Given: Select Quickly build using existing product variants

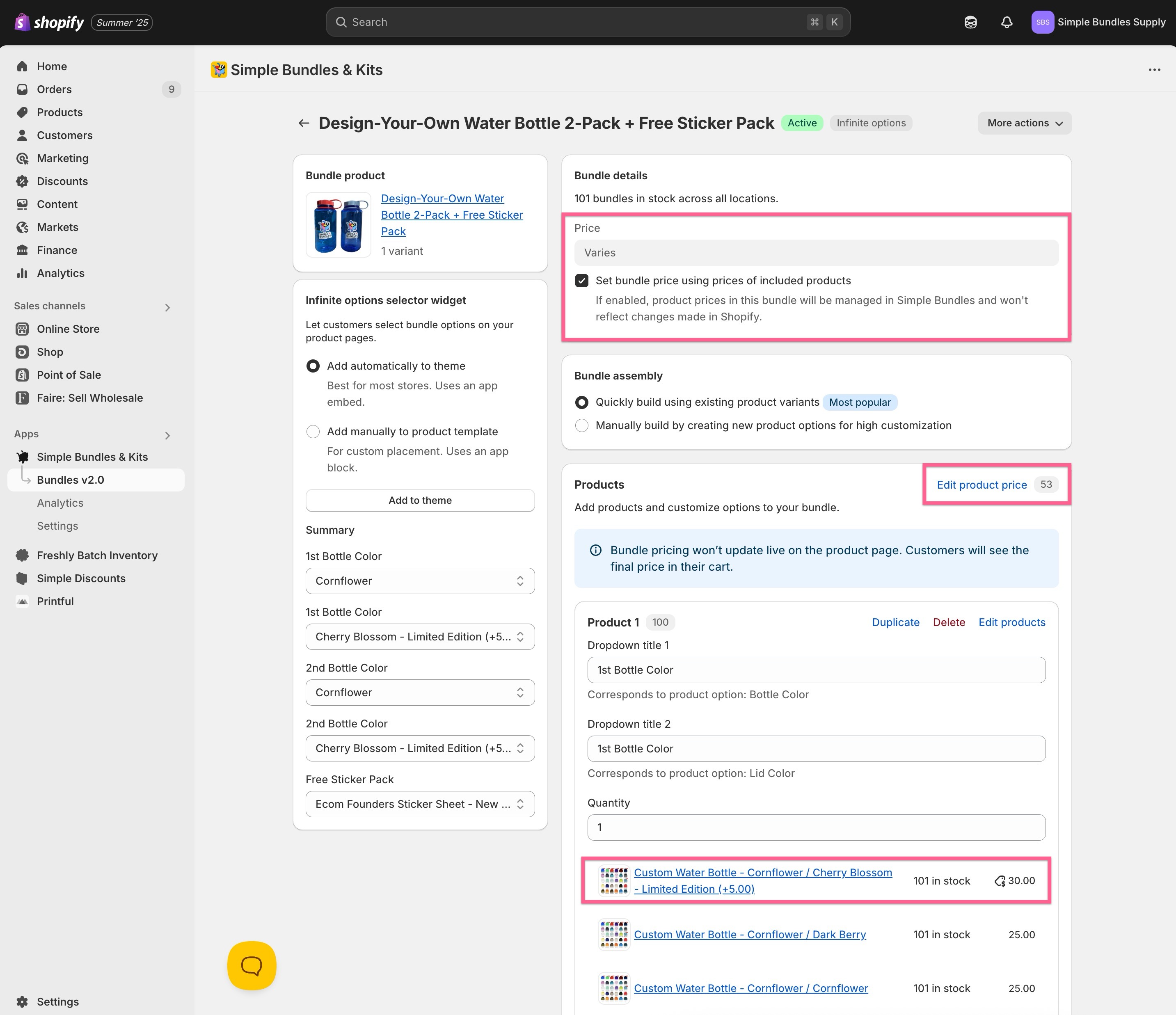Looking at the screenshot, I should click(582, 402).
